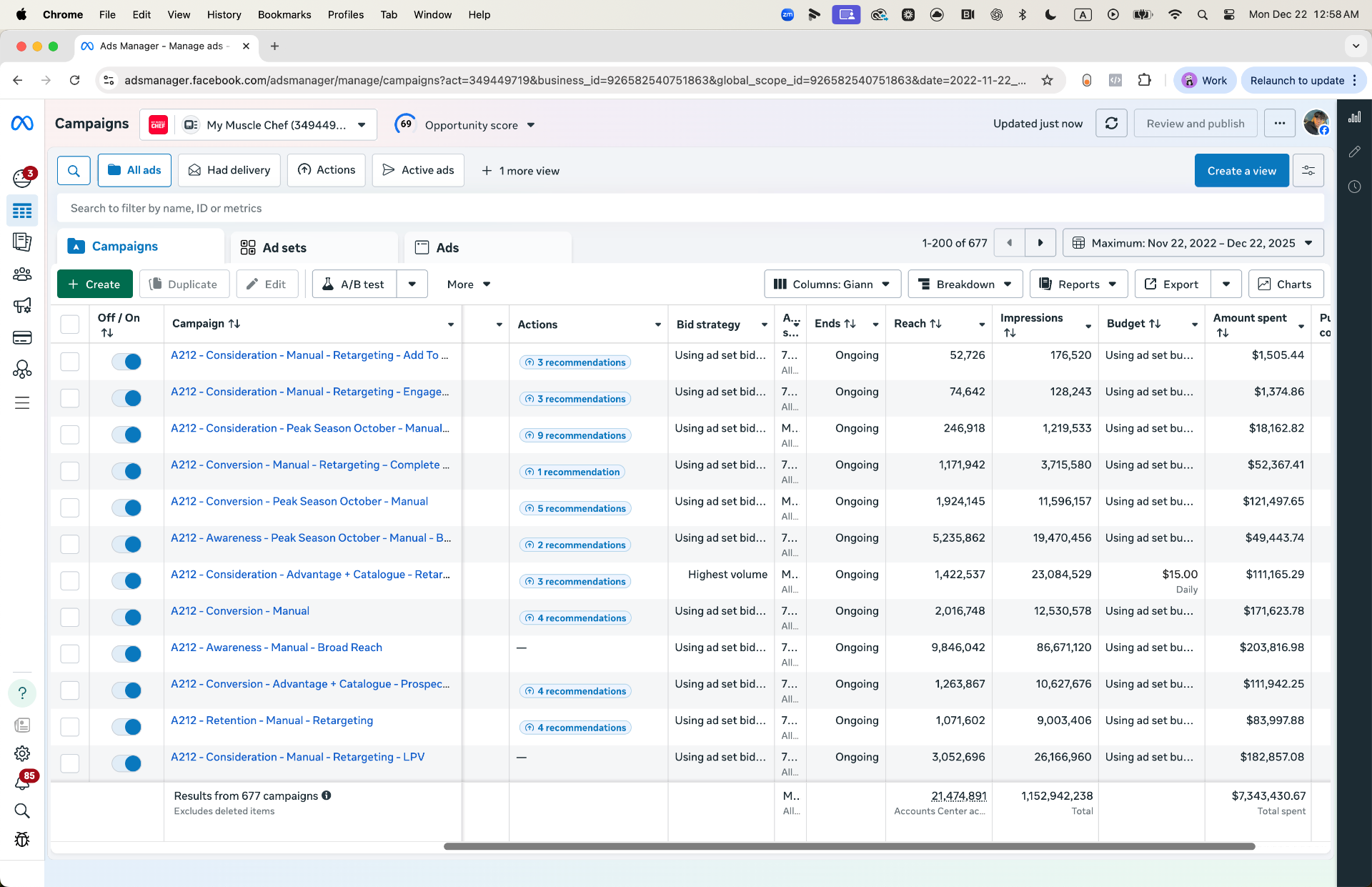The image size is (1372, 887).
Task: Open the Settings gear in sidebar
Action: pyautogui.click(x=22, y=753)
